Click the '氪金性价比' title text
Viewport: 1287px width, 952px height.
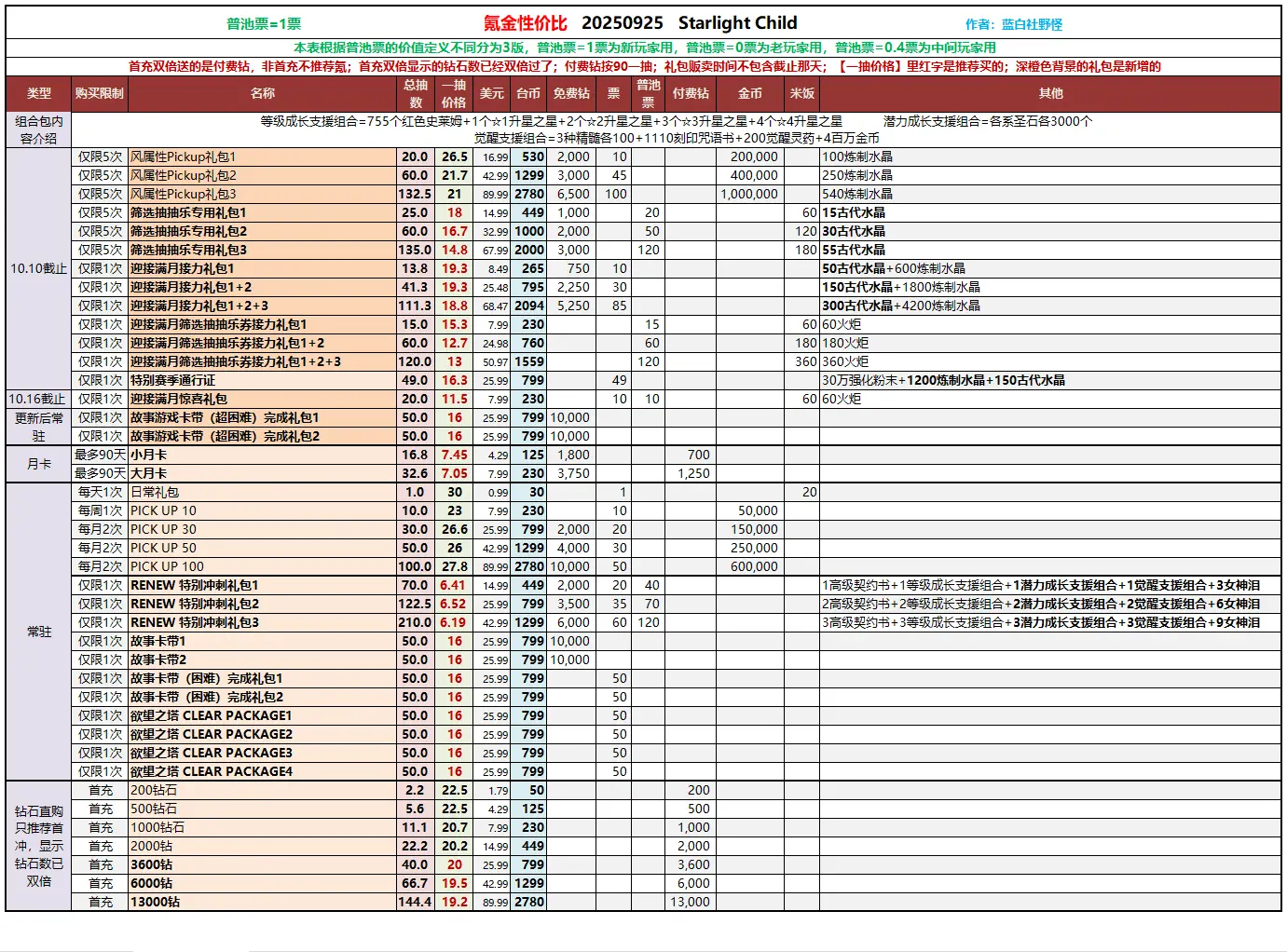(525, 23)
